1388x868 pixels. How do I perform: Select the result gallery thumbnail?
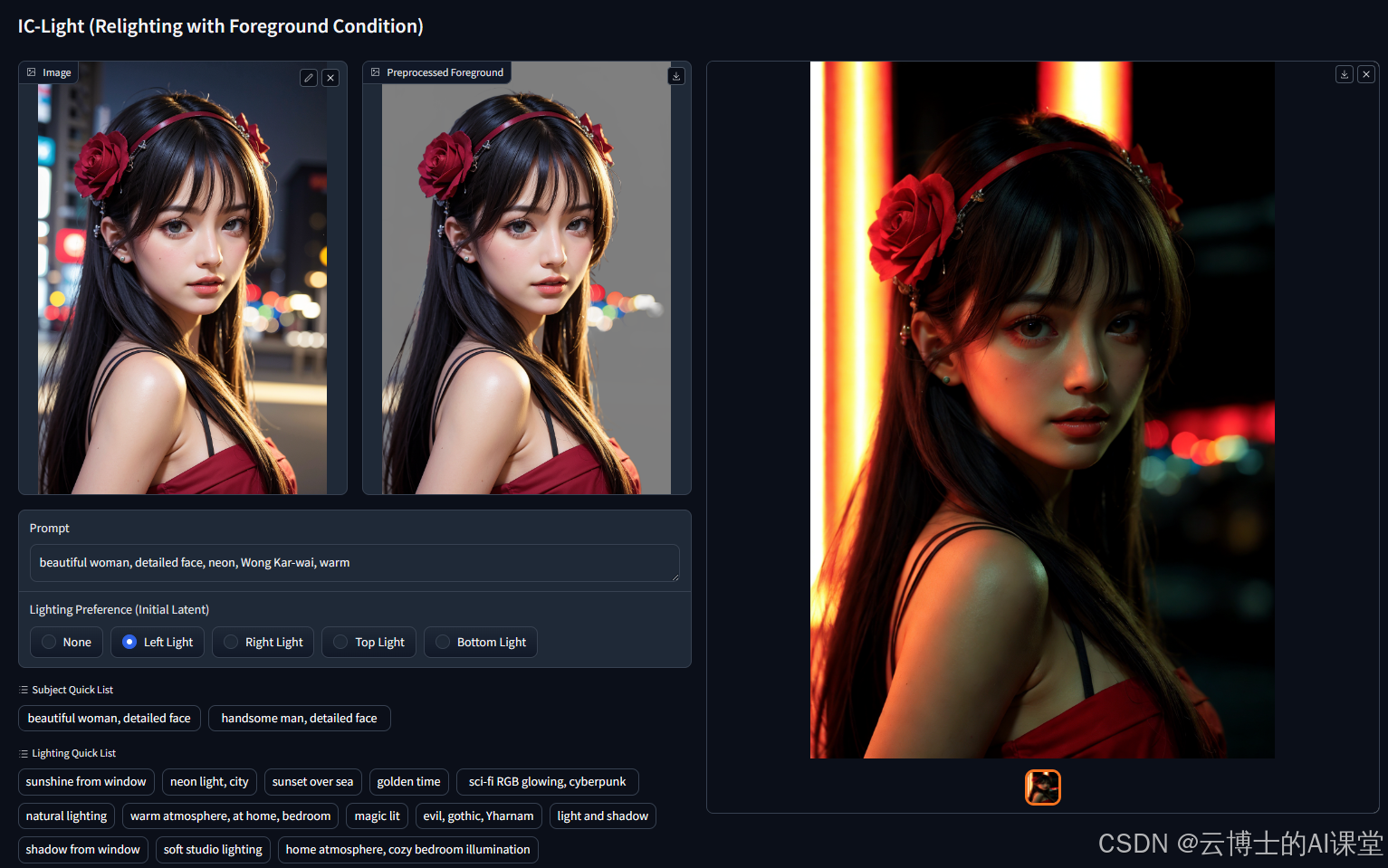[1042, 787]
